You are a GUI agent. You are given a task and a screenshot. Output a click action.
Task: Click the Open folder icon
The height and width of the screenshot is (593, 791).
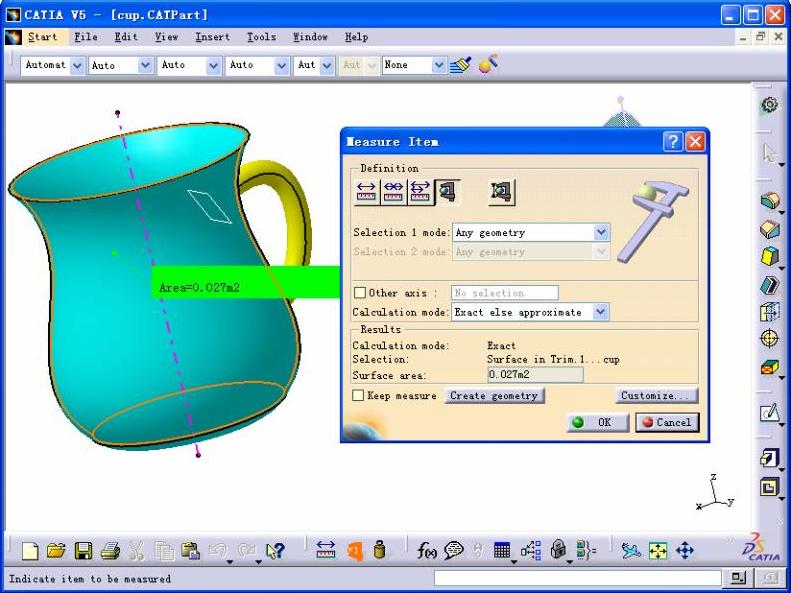click(x=56, y=551)
